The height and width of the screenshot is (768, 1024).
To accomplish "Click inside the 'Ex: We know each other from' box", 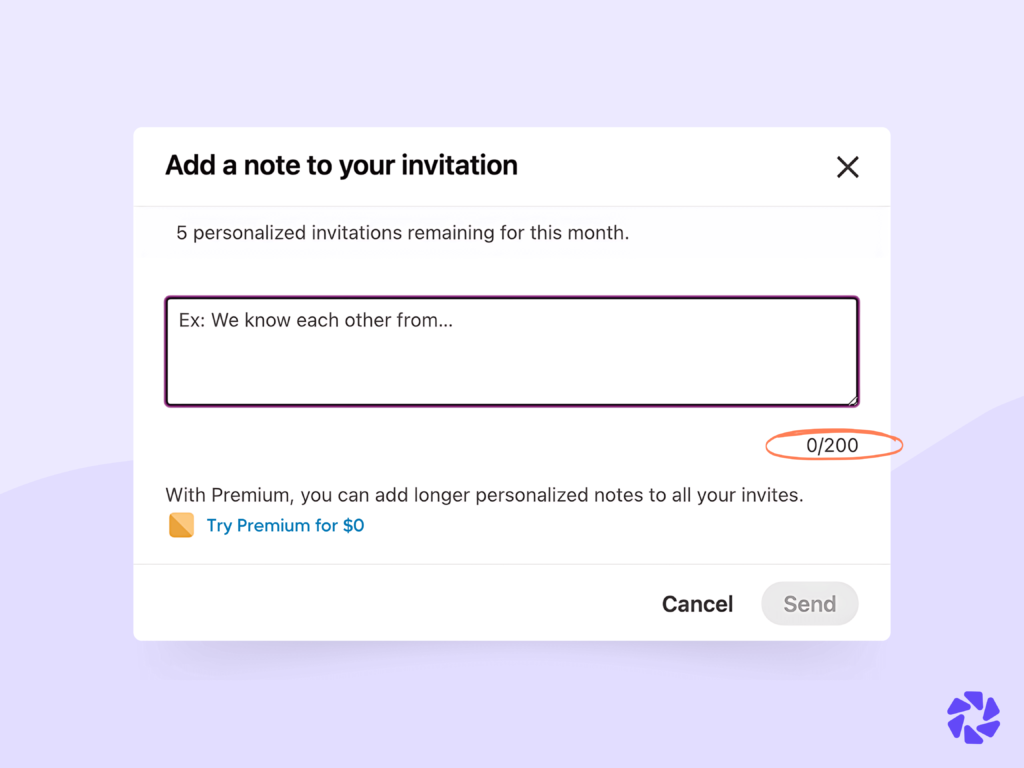I will click(x=511, y=350).
